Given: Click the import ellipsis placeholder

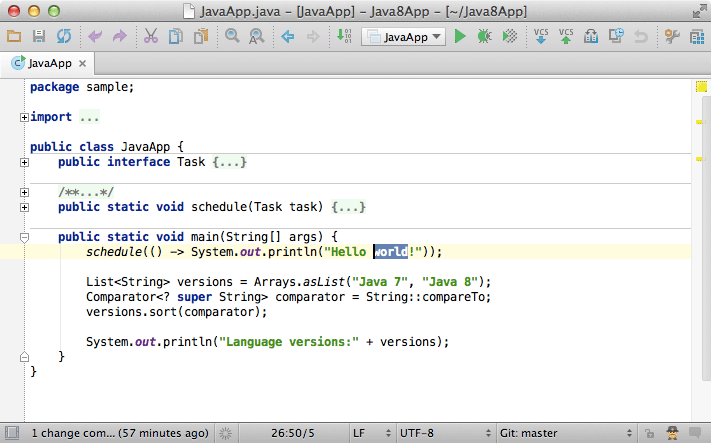Looking at the screenshot, I should [89, 117].
